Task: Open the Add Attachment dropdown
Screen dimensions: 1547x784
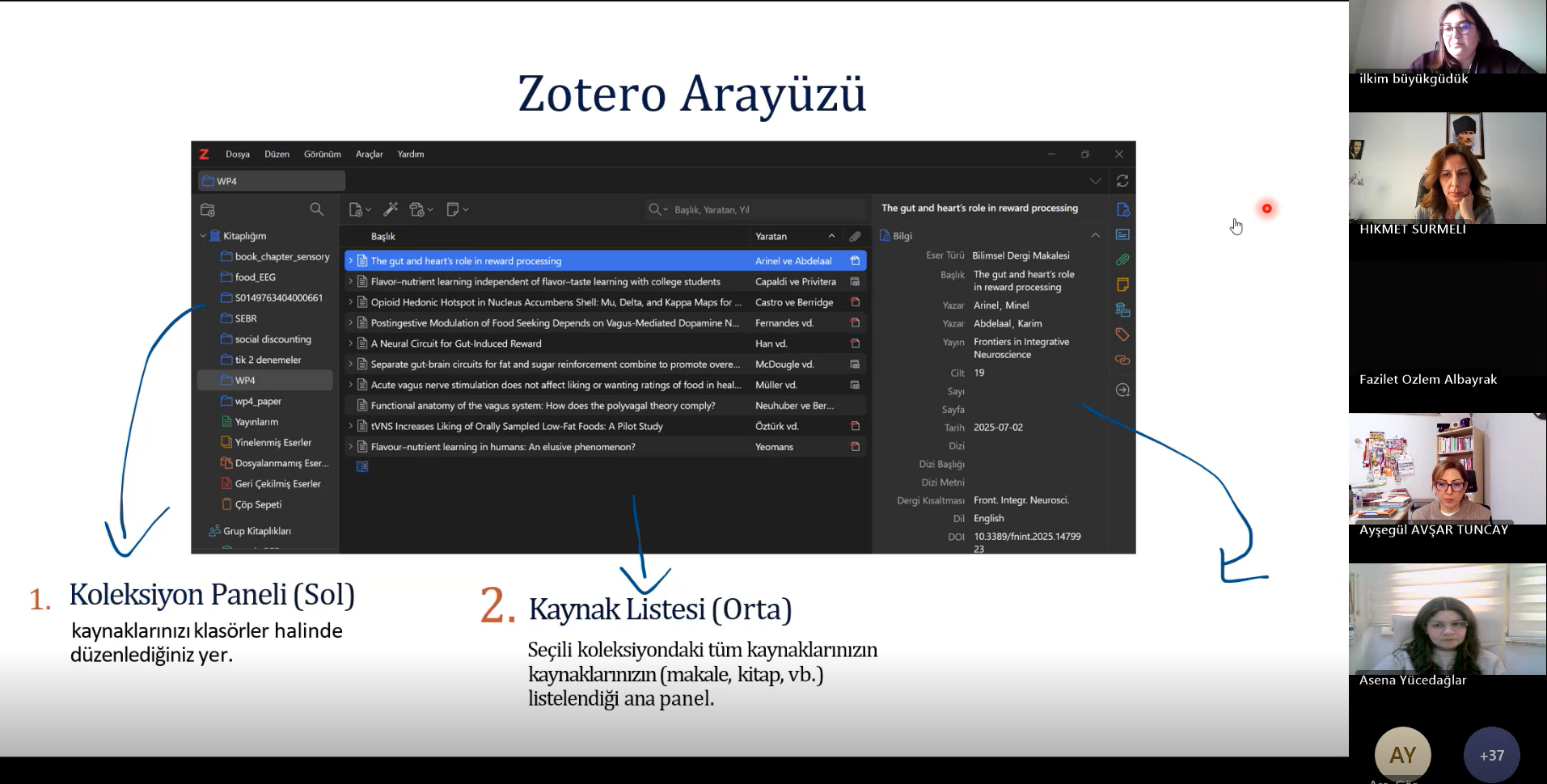Action: 421,210
